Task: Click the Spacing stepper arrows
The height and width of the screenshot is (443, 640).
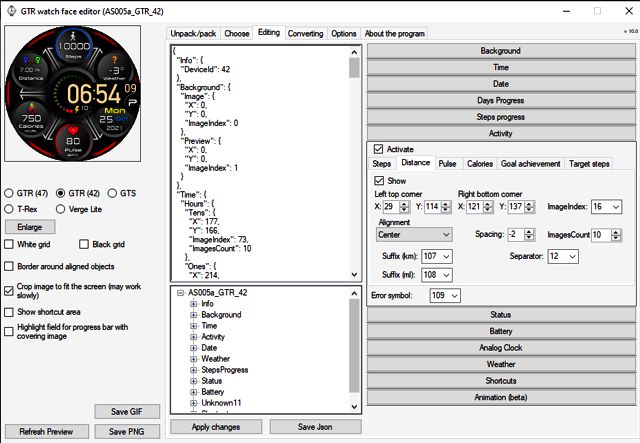Action: click(529, 234)
